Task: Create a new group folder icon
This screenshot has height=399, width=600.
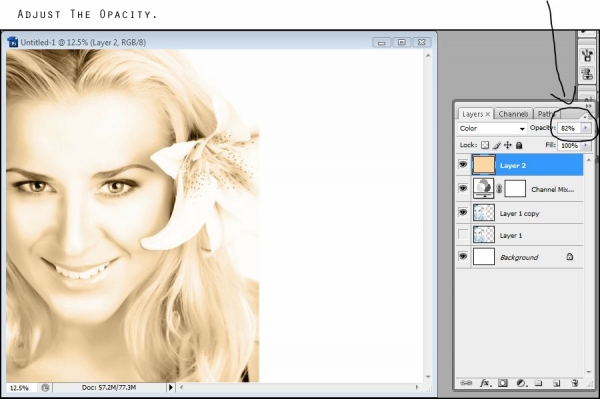Action: [x=539, y=383]
